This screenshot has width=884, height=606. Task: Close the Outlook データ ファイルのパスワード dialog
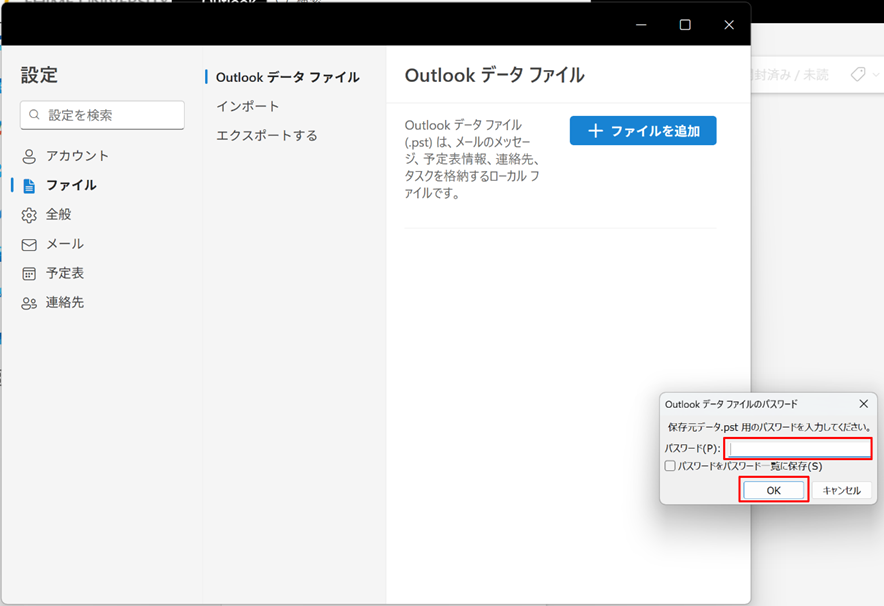864,404
